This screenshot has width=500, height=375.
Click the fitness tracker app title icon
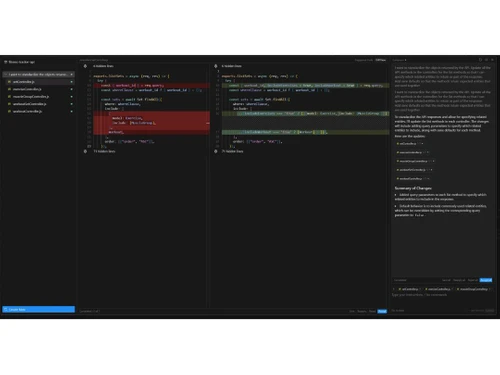click(x=6, y=62)
